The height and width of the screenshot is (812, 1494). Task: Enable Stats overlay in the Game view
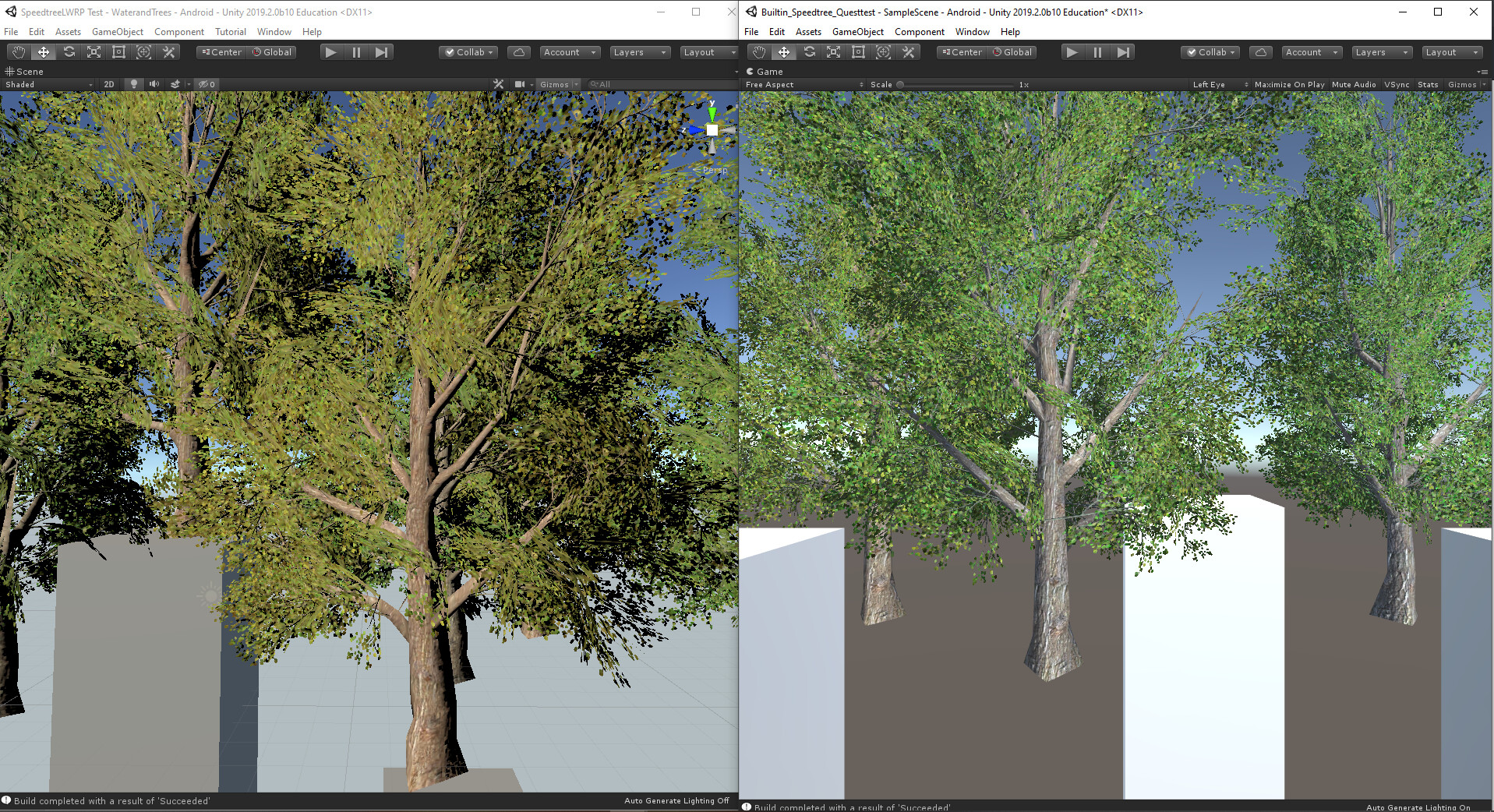pos(1427,84)
